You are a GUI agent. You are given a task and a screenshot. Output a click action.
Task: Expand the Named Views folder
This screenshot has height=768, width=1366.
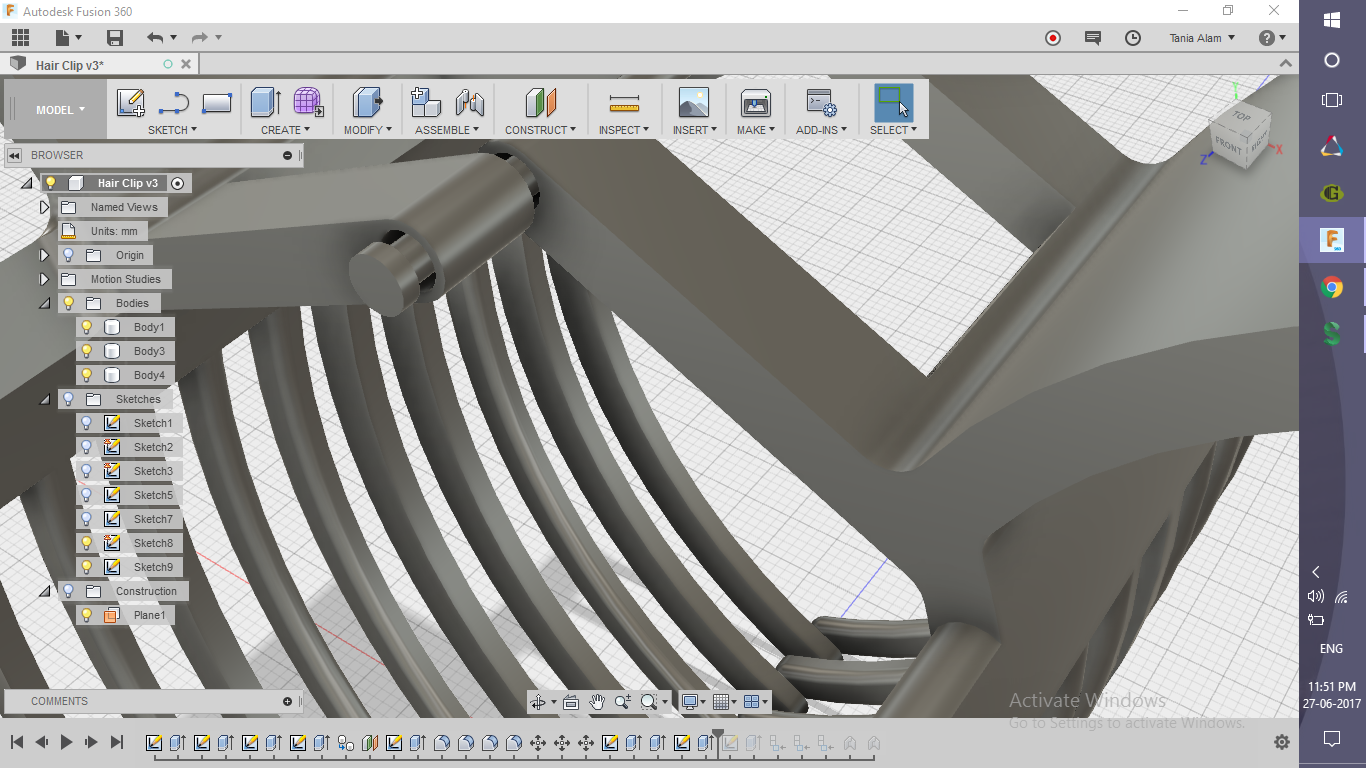point(44,207)
